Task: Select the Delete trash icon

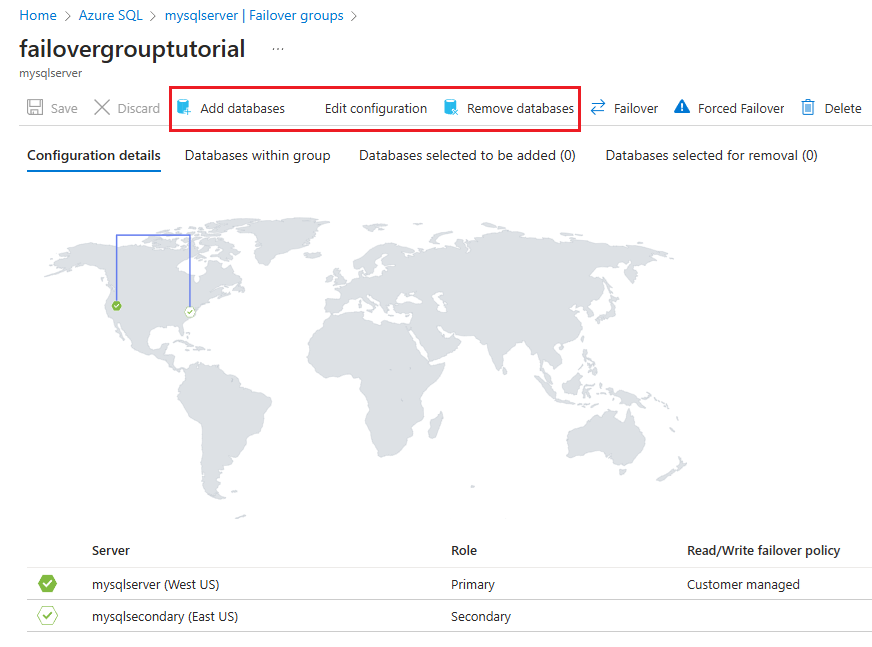Action: coord(810,107)
